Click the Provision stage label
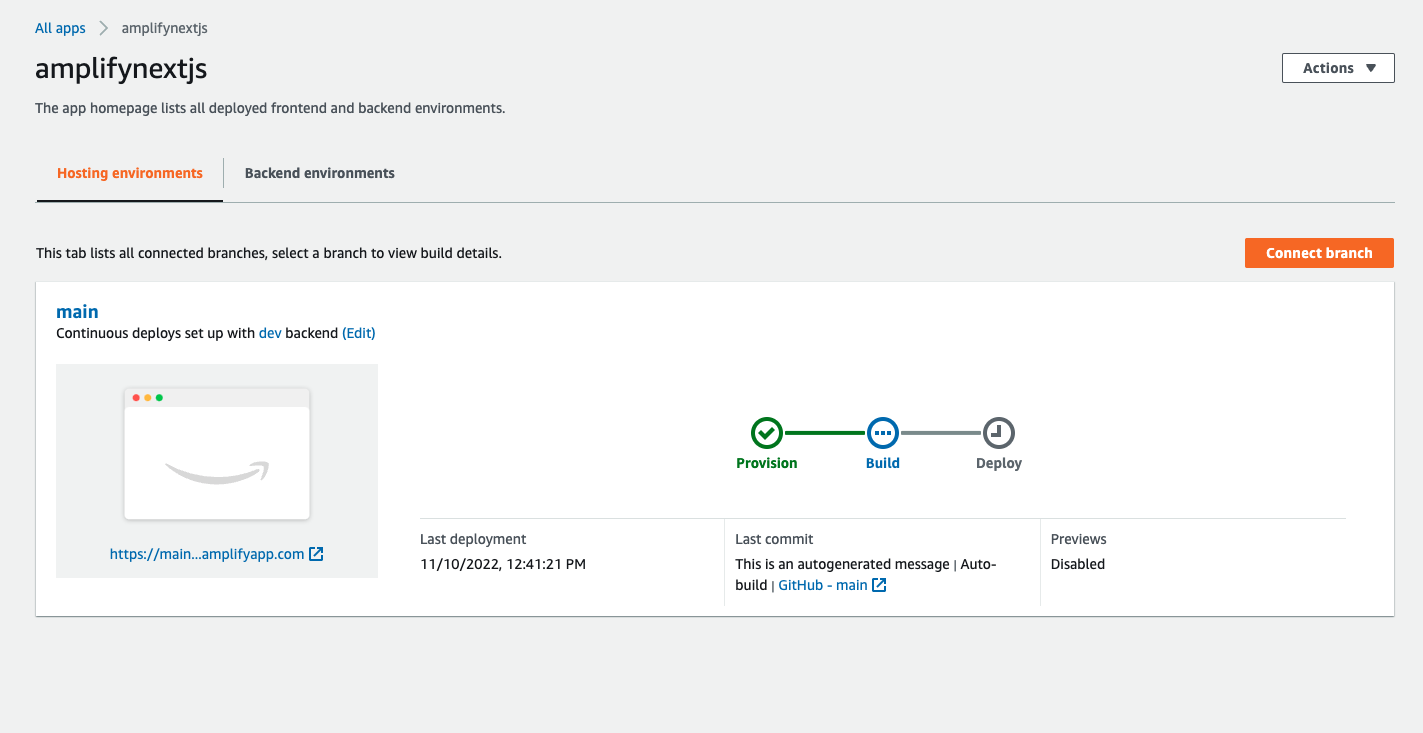Viewport: 1423px width, 733px height. point(767,463)
